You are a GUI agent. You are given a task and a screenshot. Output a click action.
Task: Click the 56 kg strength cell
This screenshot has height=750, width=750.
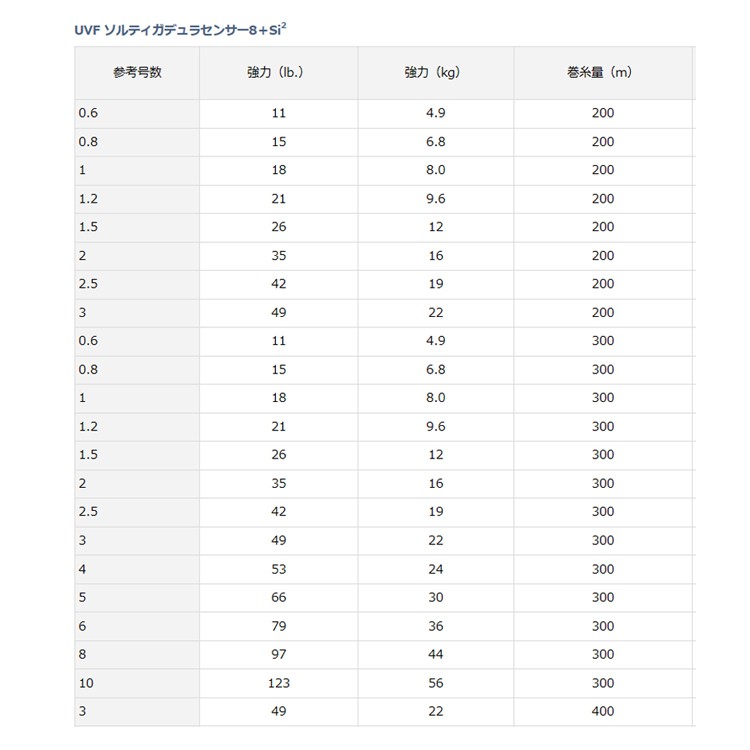(435, 683)
